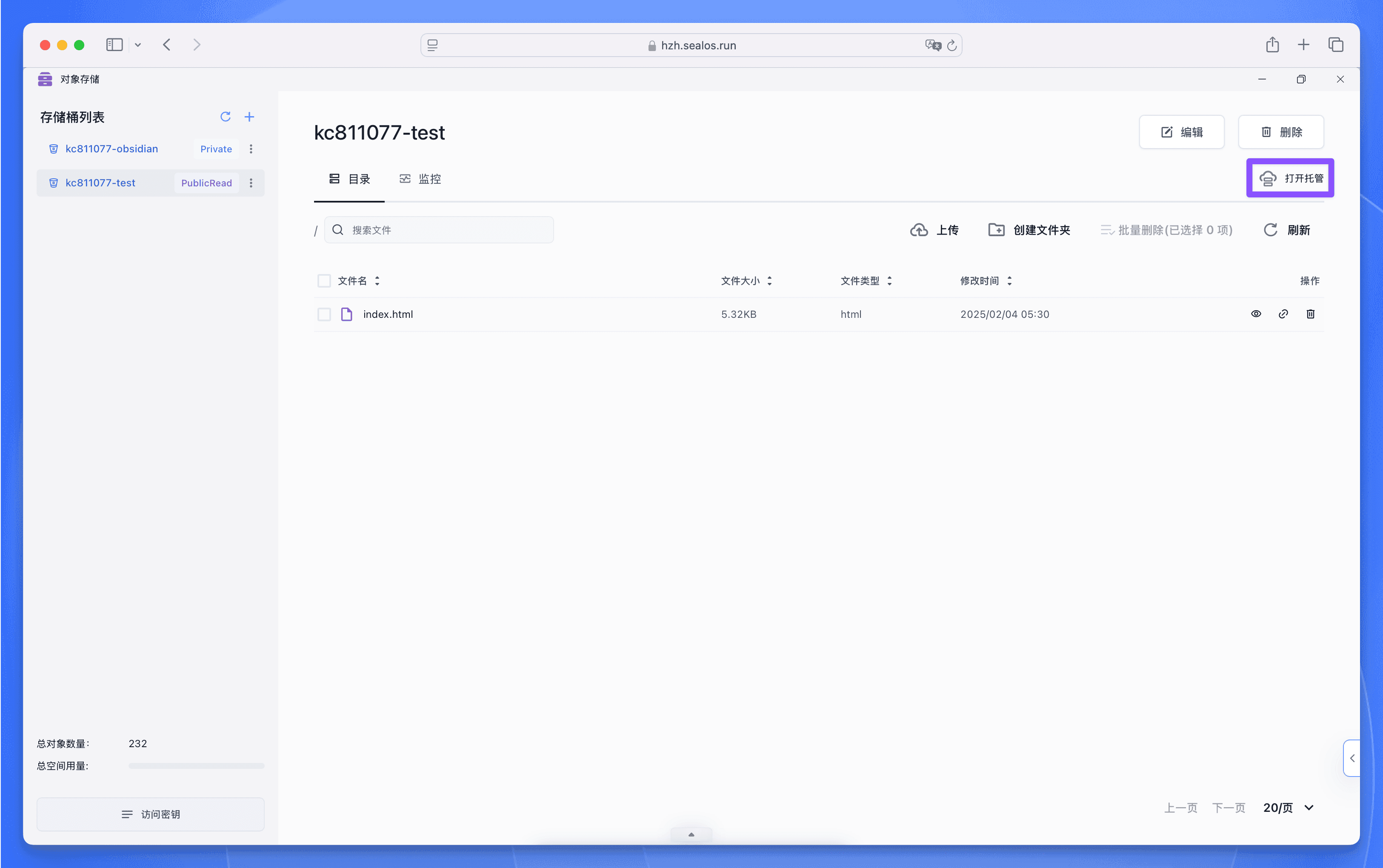Click the 总空间用量 usage progress bar
Screen dimensions: 1383x868
196,766
